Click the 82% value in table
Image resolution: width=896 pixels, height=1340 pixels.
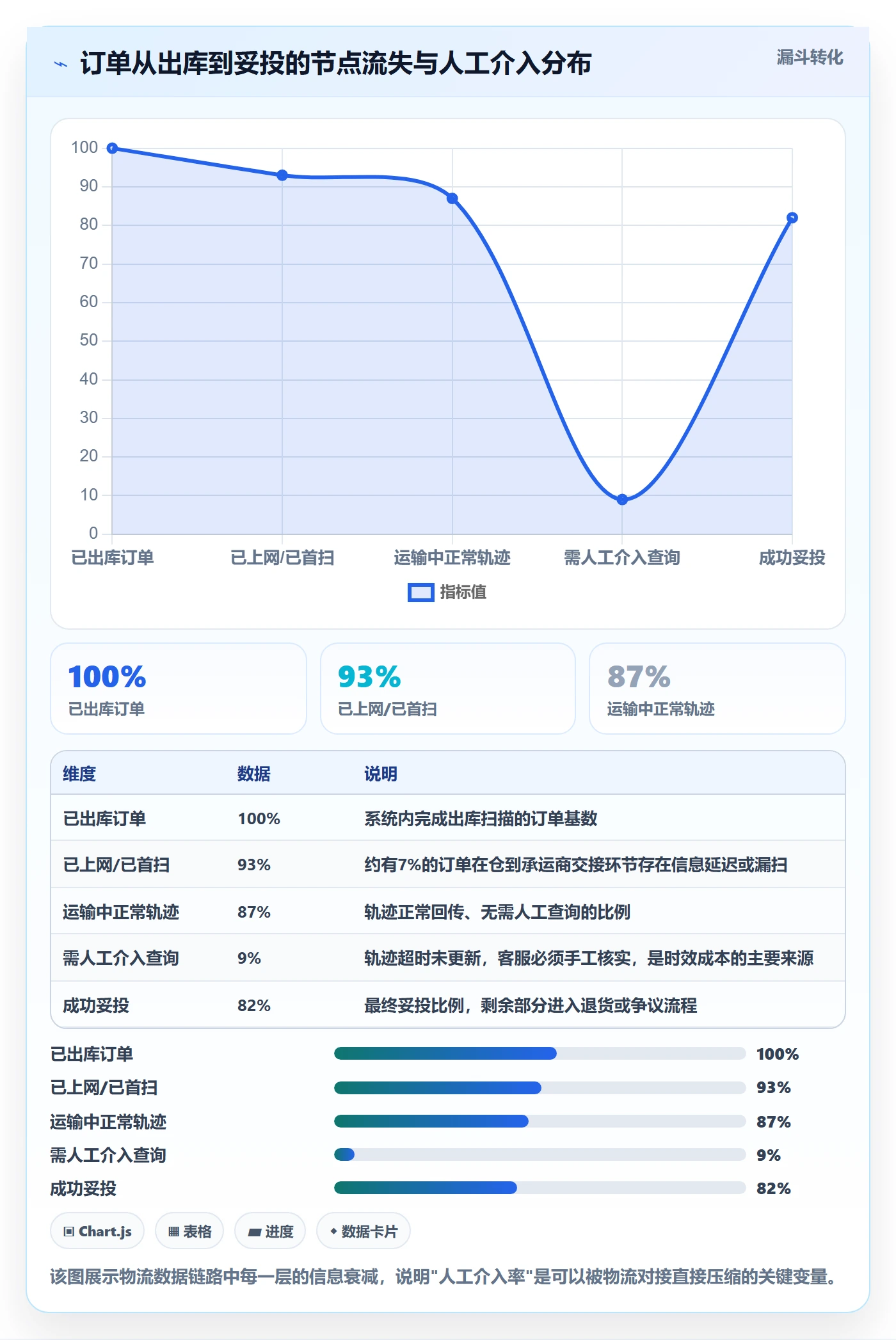tap(254, 1005)
